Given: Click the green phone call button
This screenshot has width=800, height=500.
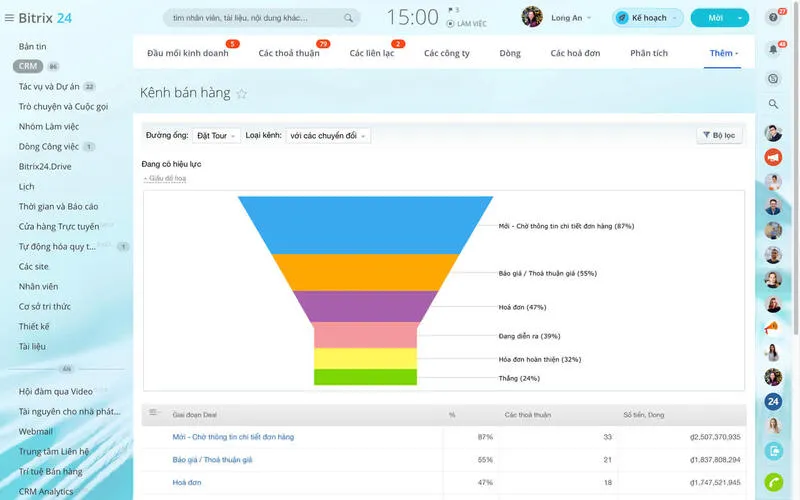Looking at the screenshot, I should click(x=773, y=482).
